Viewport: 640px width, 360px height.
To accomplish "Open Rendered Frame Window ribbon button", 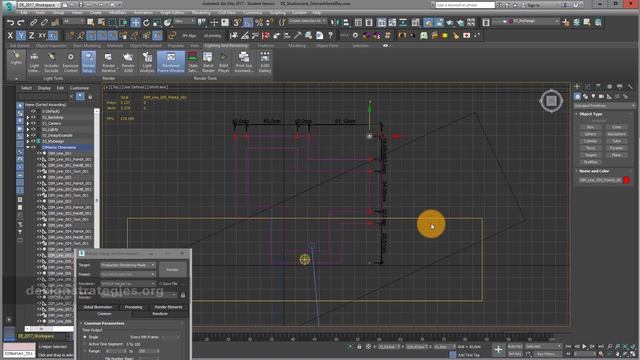I will pyautogui.click(x=171, y=62).
